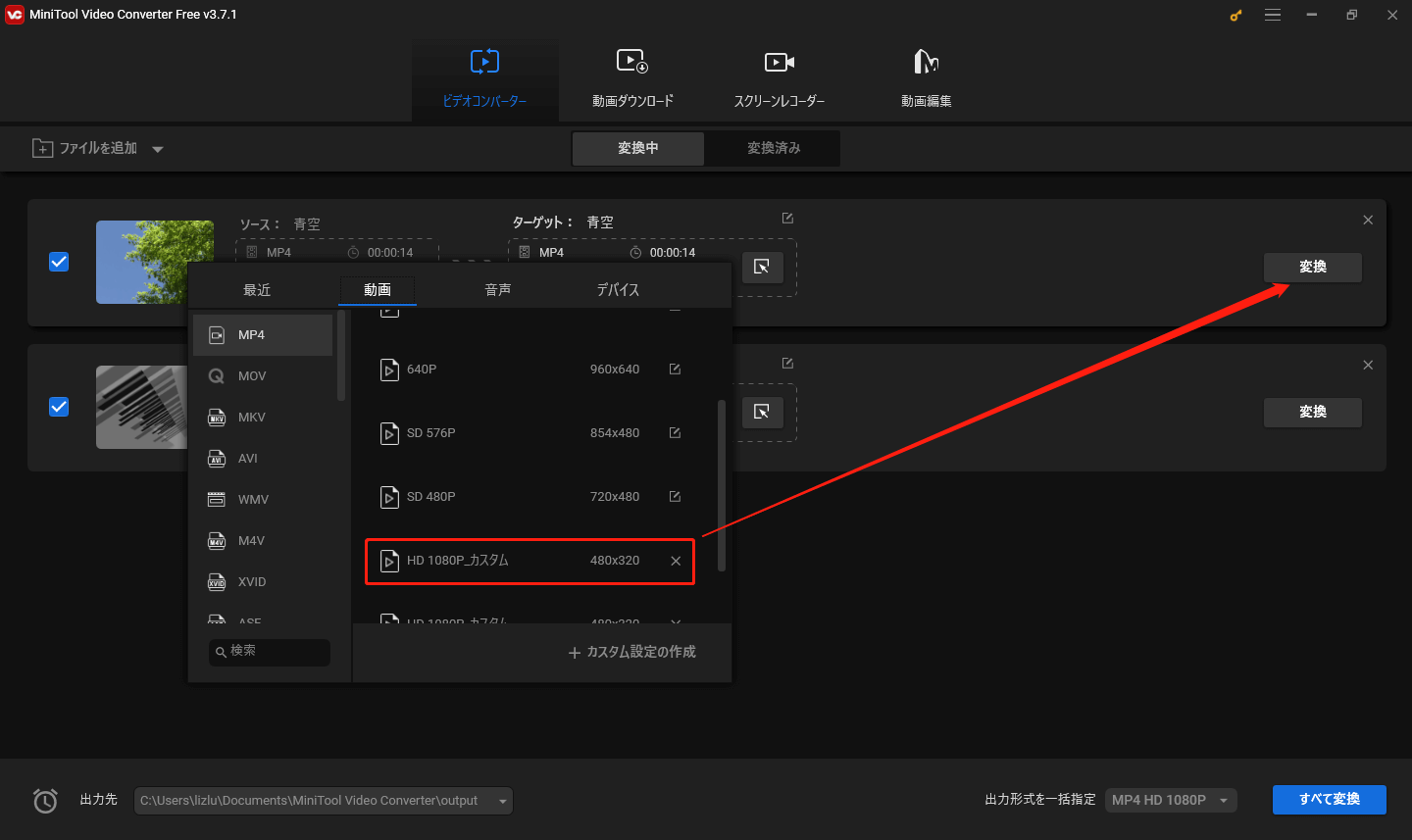
Task: Select the Video (動画) format tab
Action: coord(378,290)
